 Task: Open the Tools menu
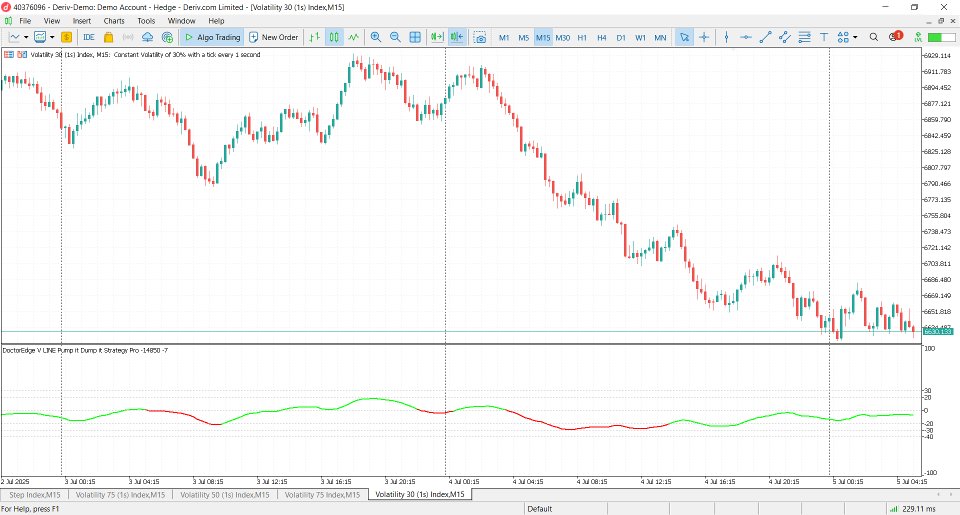[146, 21]
